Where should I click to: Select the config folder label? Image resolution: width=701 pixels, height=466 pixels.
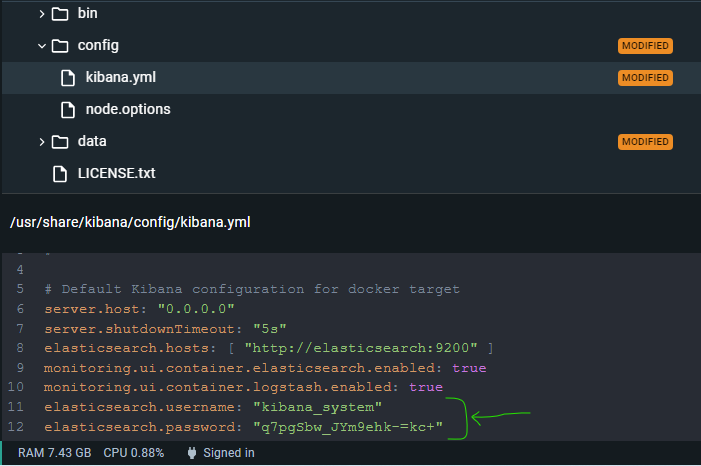(98, 45)
